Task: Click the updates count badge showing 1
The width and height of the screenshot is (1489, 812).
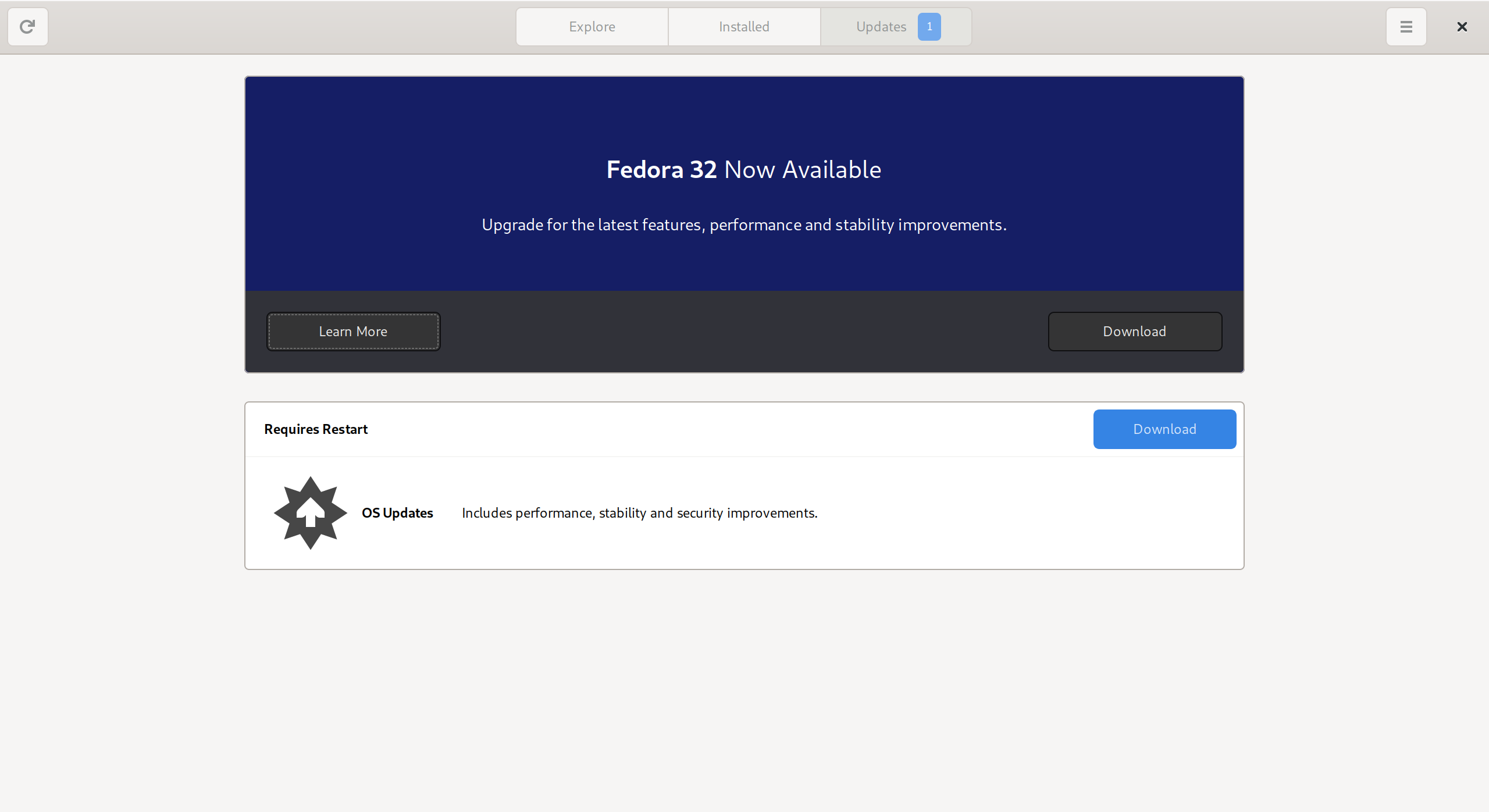Action: click(x=929, y=27)
